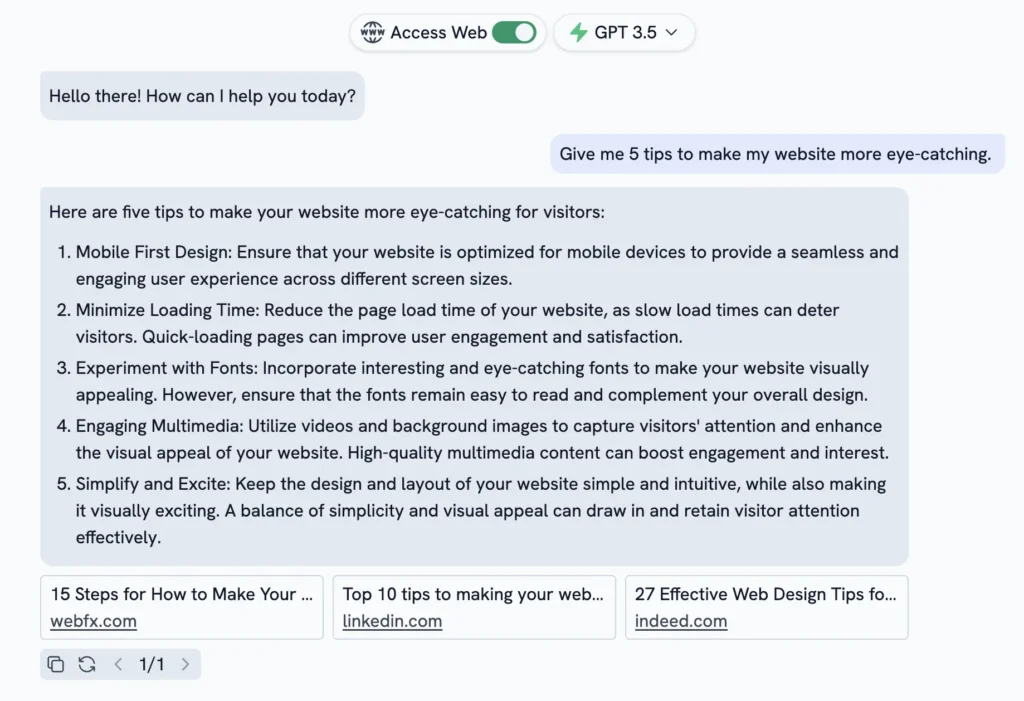The width and height of the screenshot is (1024, 701).
Task: Click the copy icon below the chat
Action: coord(56,664)
